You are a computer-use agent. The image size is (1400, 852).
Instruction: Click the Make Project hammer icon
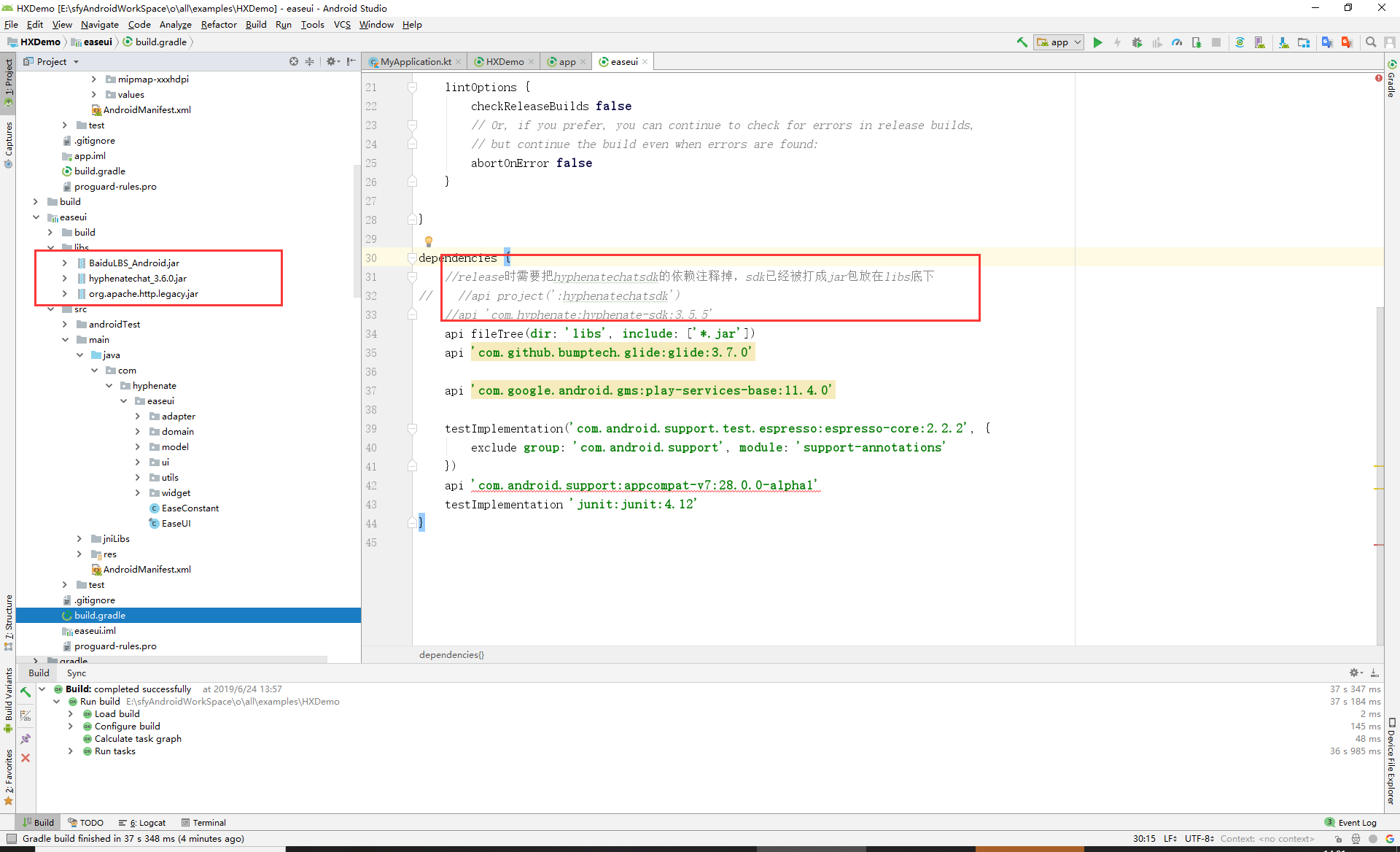coord(1022,42)
